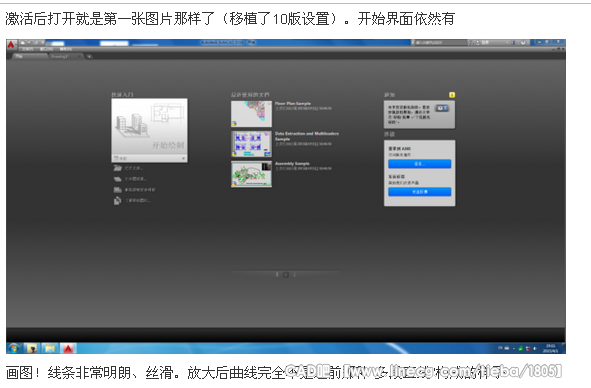Open the help icon in title bar

(x=523, y=43)
